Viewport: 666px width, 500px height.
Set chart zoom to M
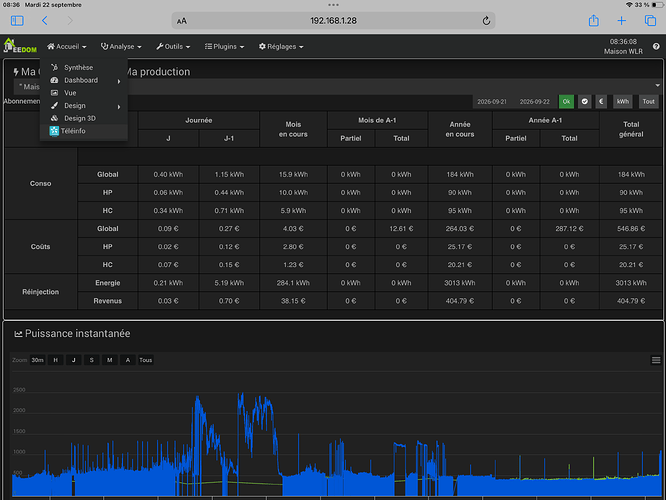(x=110, y=360)
